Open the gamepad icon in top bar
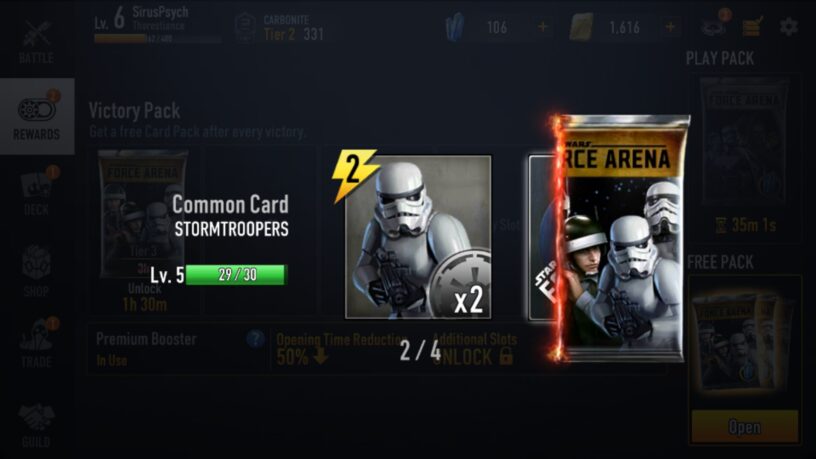This screenshot has width=816, height=459. point(714,26)
